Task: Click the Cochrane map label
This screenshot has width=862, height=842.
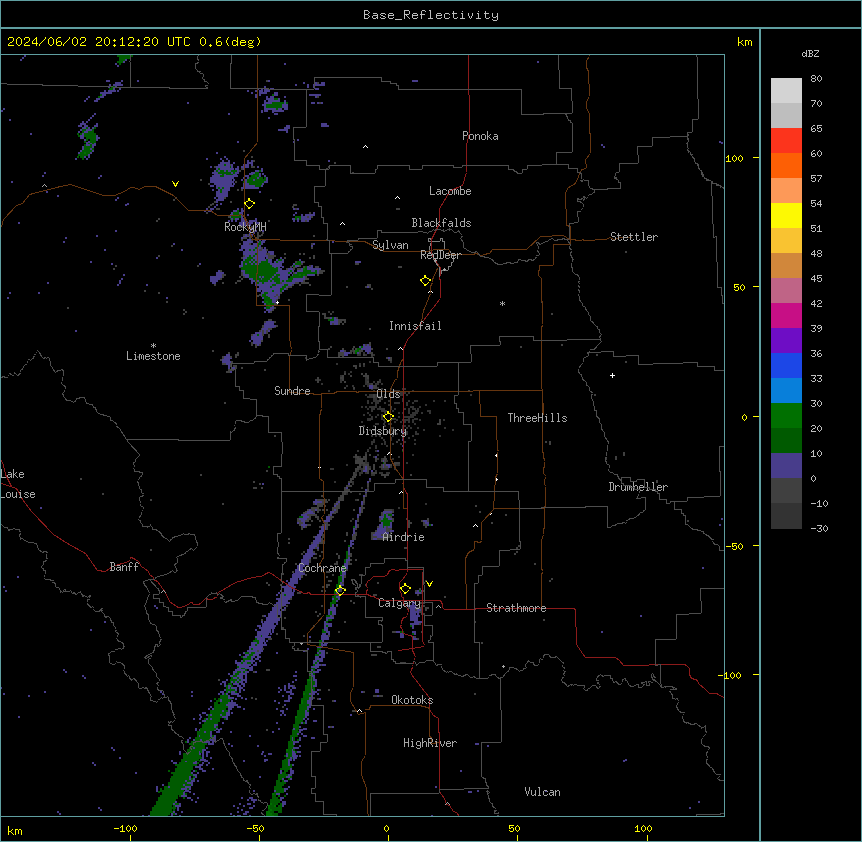Action: coord(322,568)
